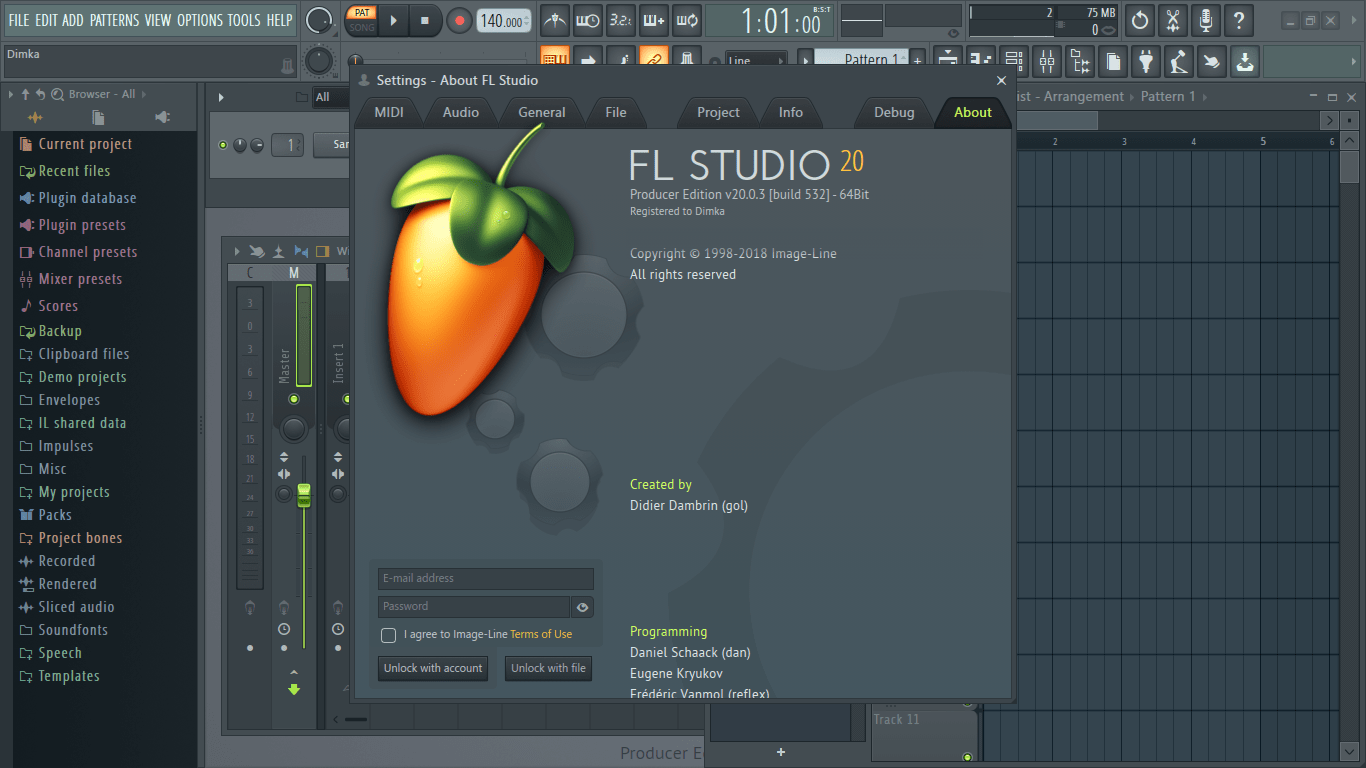Open the mixer window toolbar icon
The width and height of the screenshot is (1366, 768).
1047,62
